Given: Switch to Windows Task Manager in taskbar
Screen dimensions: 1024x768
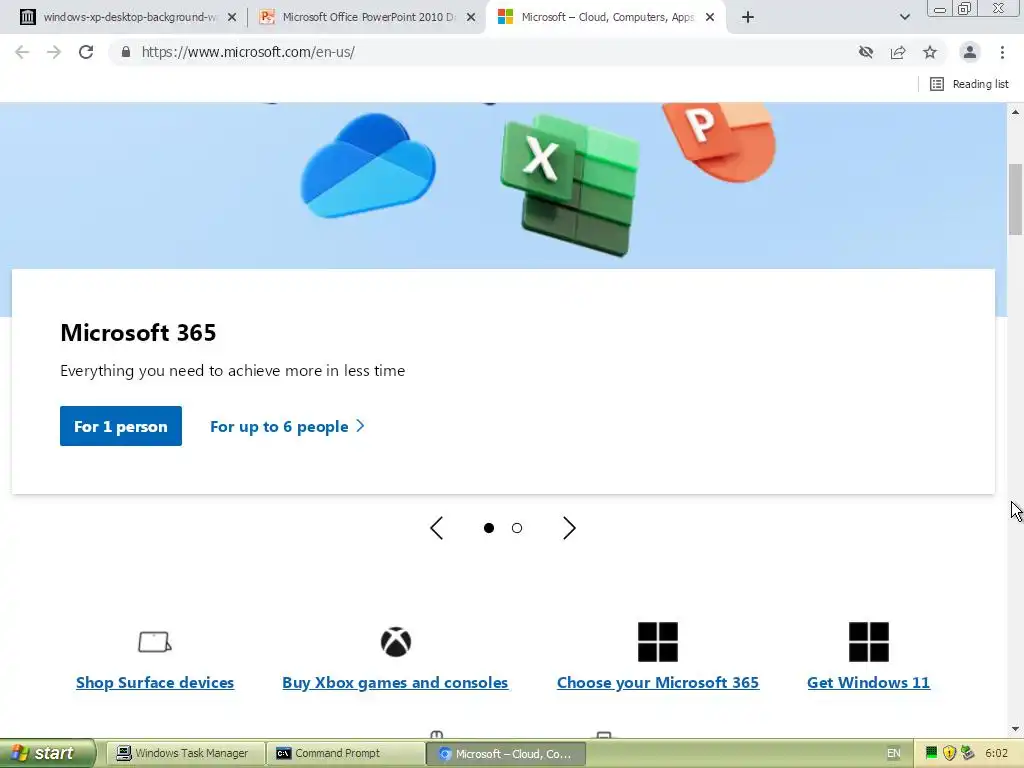Looking at the screenshot, I should pos(184,754).
